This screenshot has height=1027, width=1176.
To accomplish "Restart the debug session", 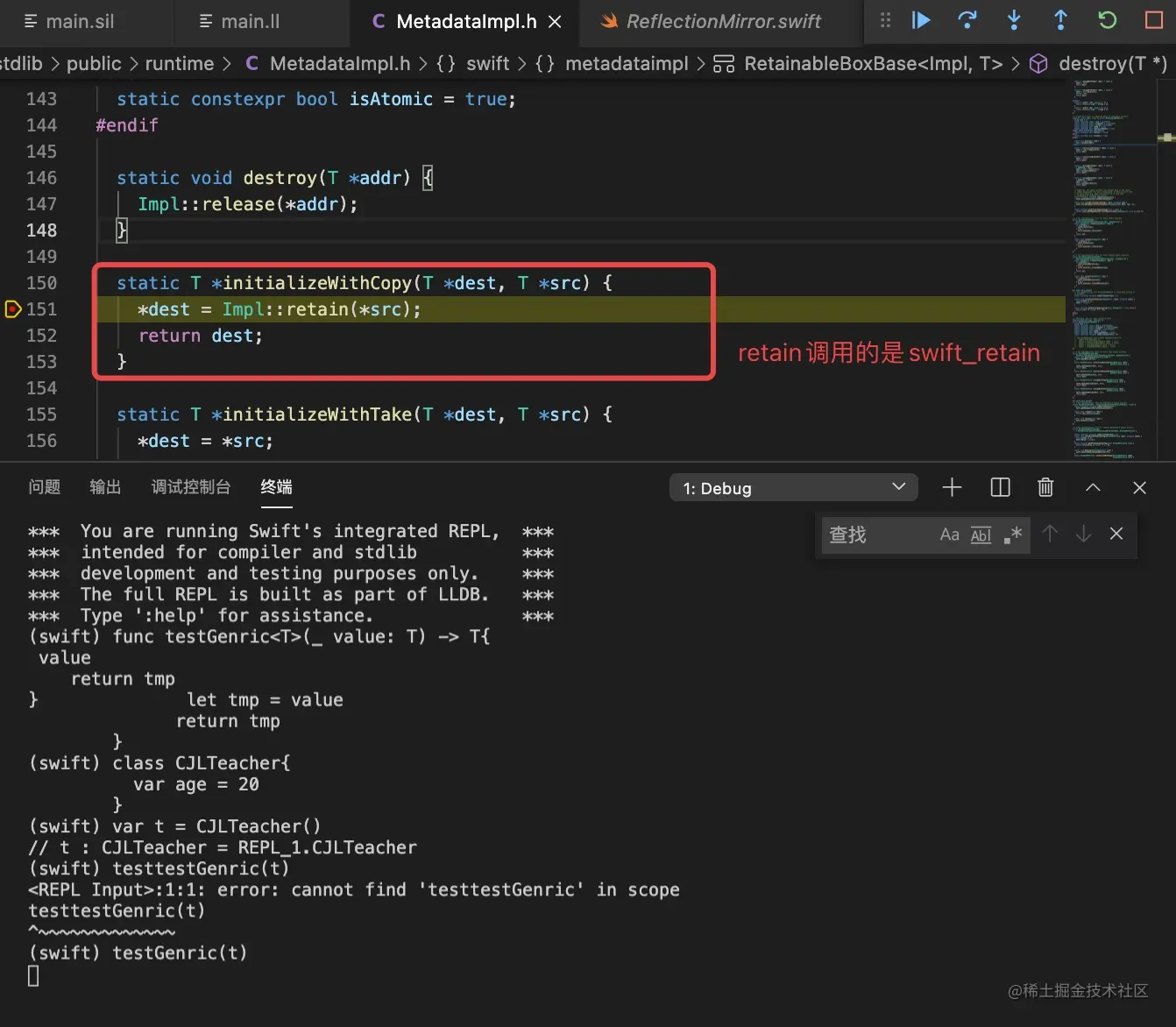I will click(x=1108, y=20).
